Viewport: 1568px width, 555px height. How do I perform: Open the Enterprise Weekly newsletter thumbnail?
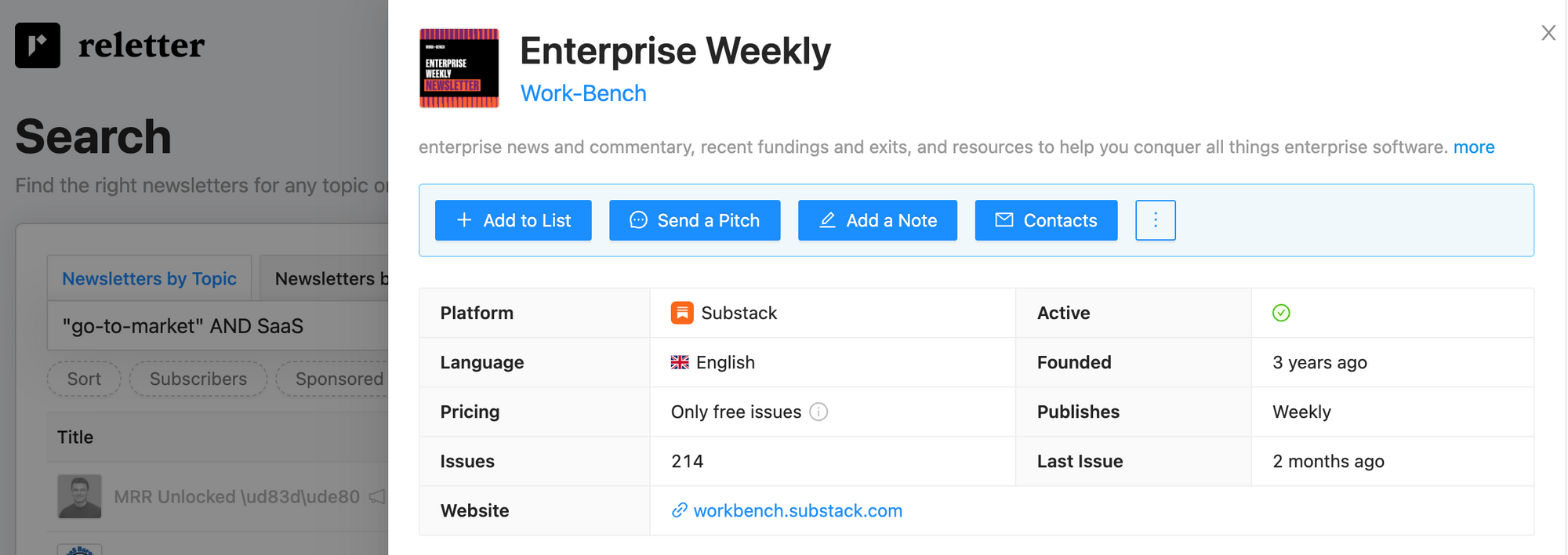[x=459, y=68]
